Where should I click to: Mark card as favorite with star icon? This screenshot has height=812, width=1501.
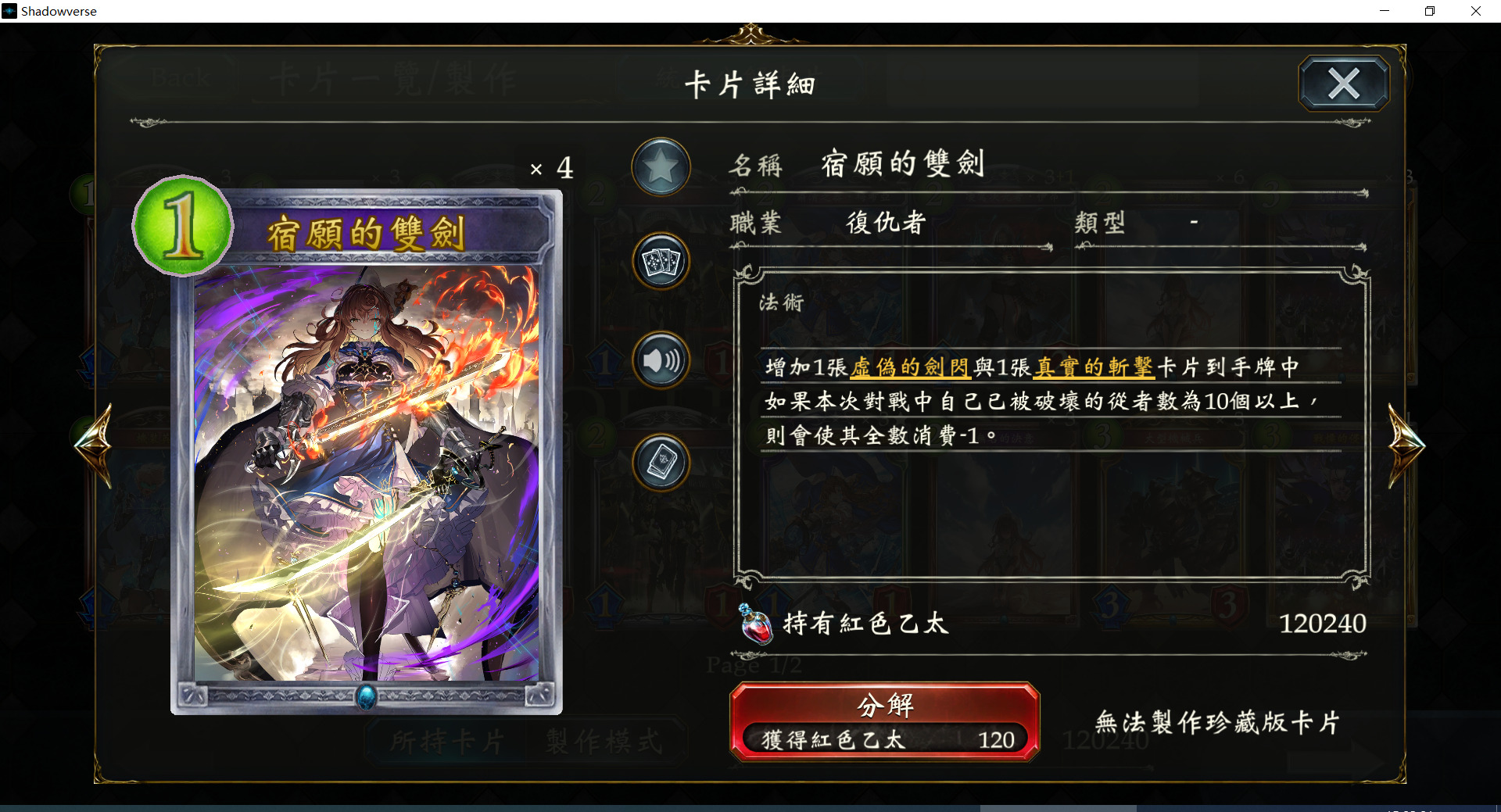(x=661, y=167)
